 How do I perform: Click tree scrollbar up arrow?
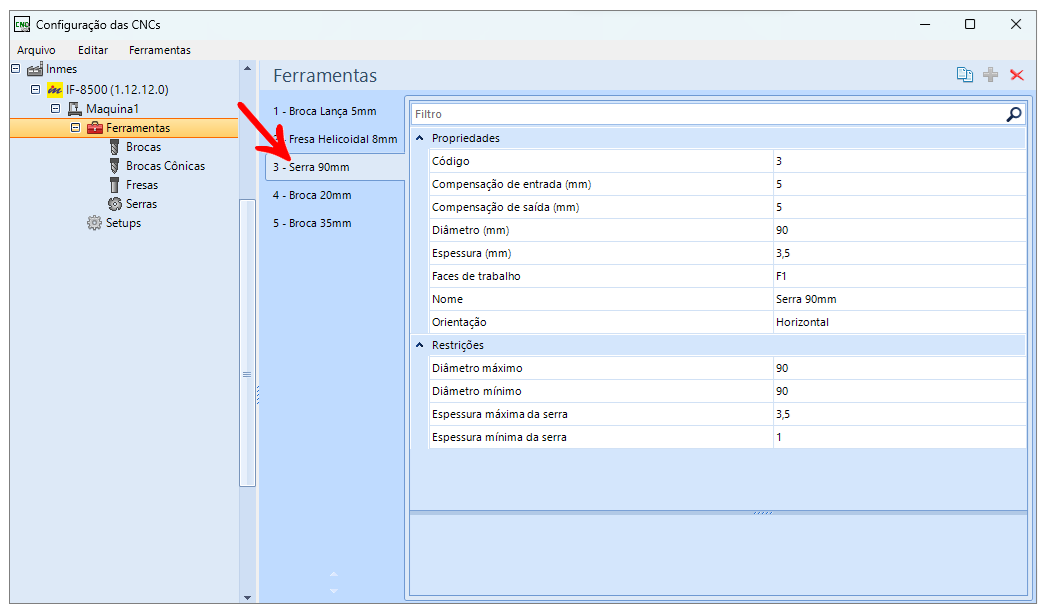pyautogui.click(x=247, y=68)
